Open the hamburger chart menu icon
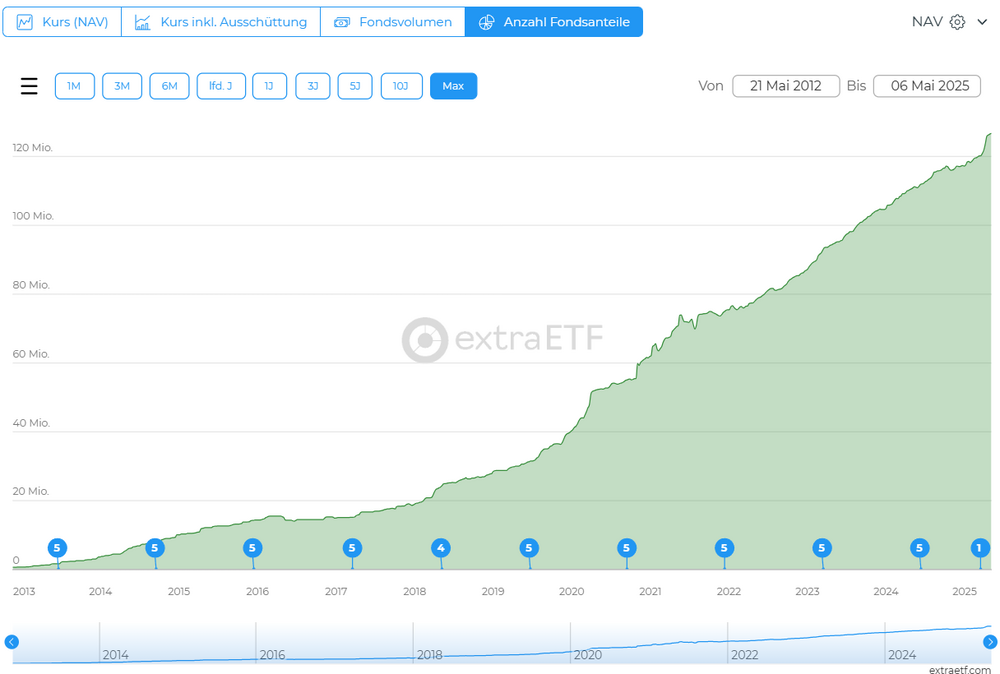Screen dimensions: 1000x674 click(29, 86)
